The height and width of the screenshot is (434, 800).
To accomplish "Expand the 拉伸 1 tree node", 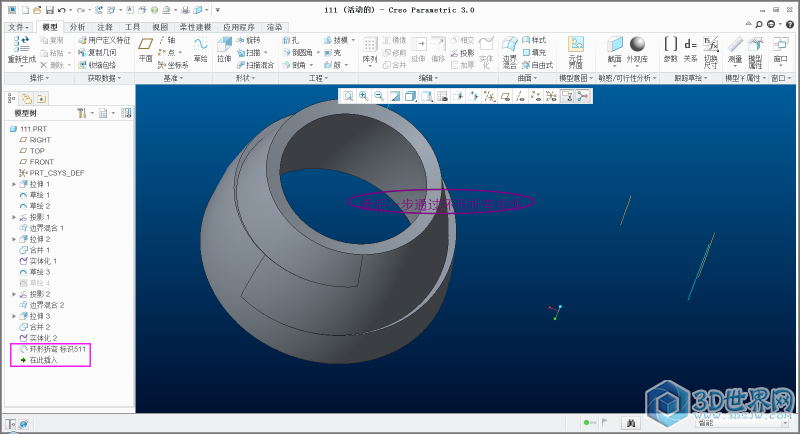I will (13, 184).
